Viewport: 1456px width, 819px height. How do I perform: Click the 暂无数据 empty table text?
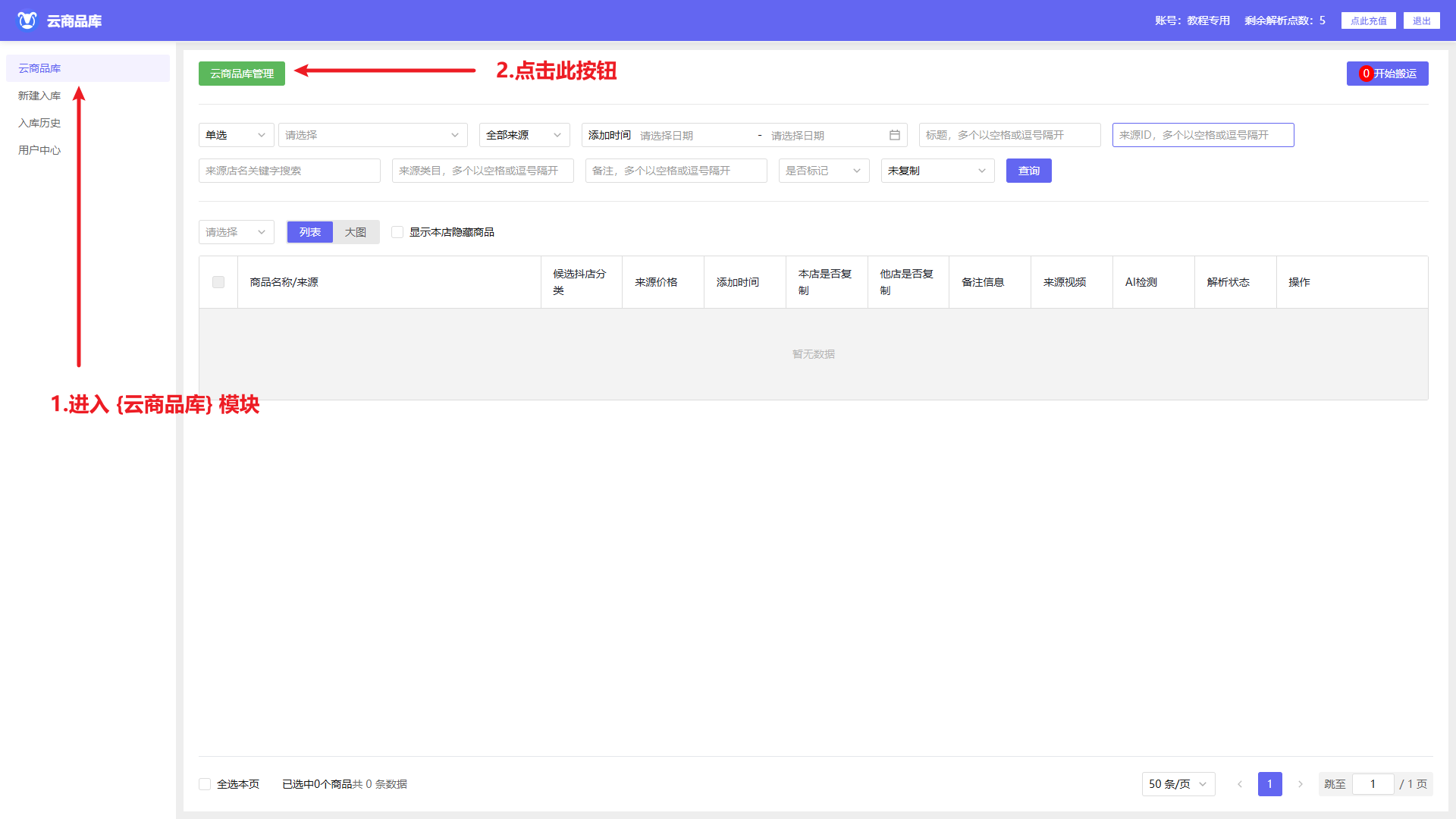814,354
